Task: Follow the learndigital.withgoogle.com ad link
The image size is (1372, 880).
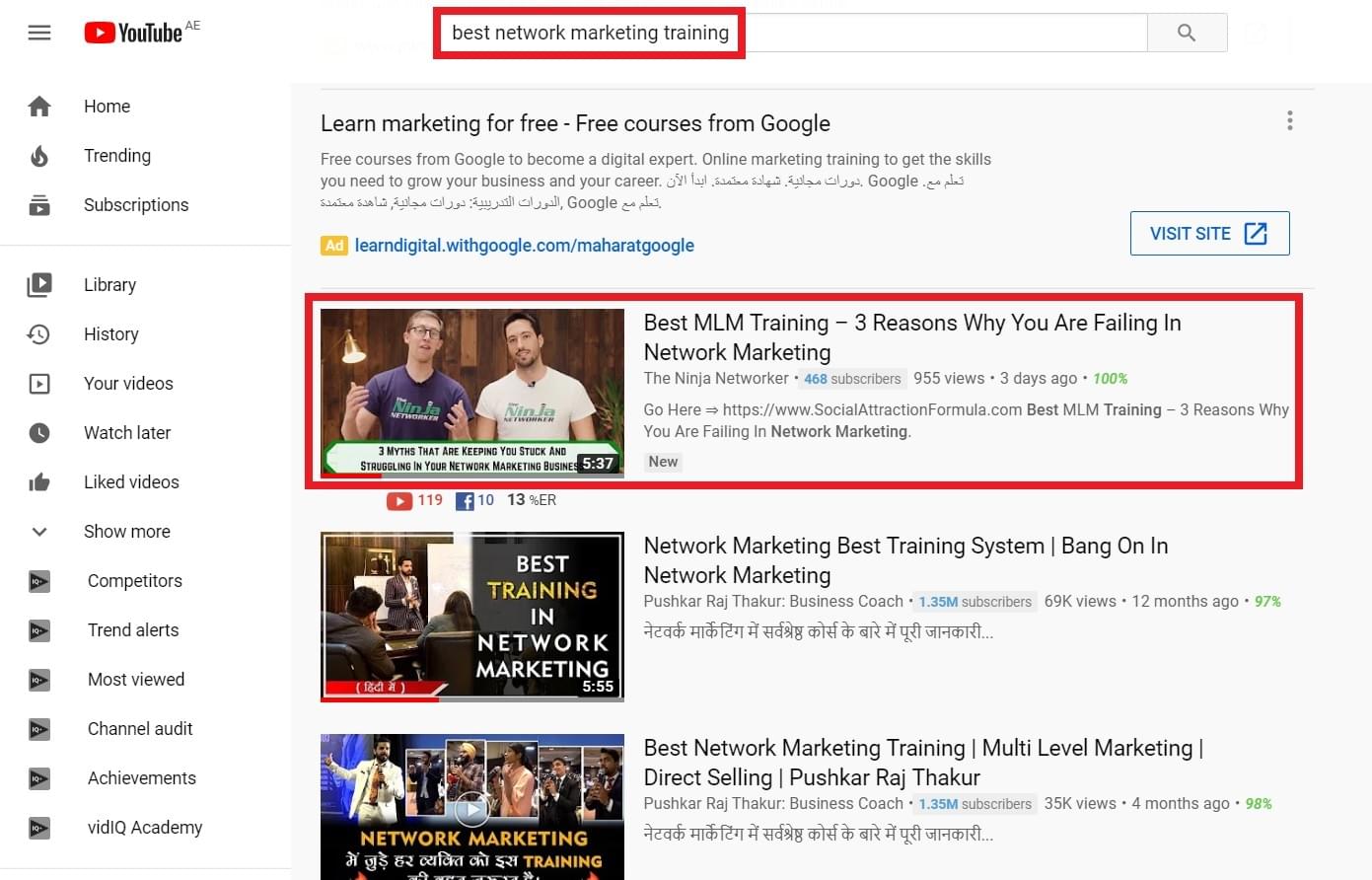Action: click(525, 246)
